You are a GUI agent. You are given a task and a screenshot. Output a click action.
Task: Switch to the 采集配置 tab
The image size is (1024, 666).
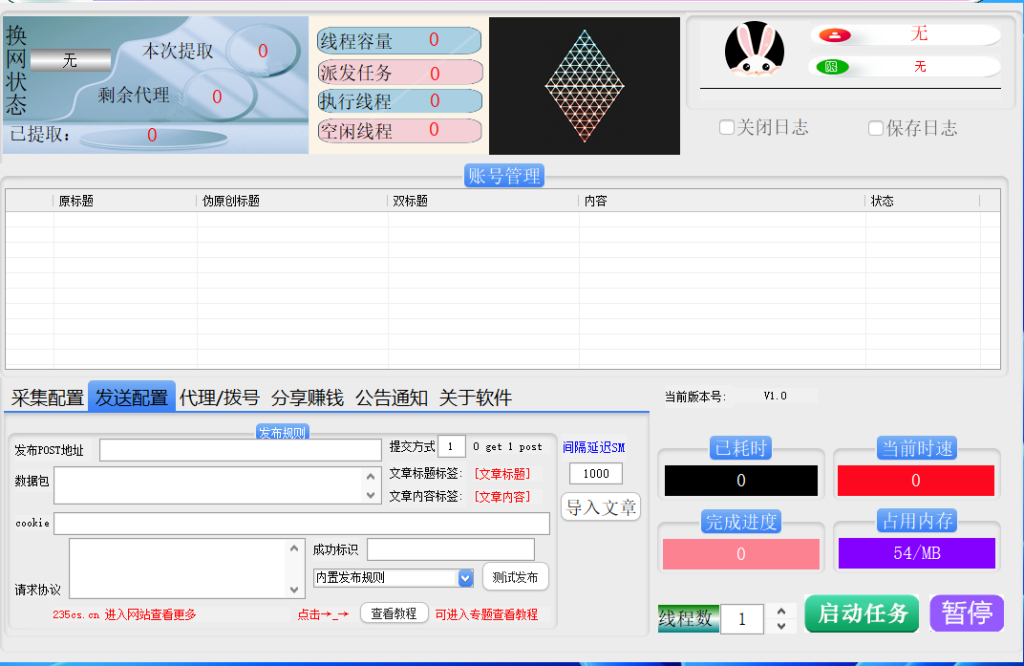pyautogui.click(x=47, y=398)
